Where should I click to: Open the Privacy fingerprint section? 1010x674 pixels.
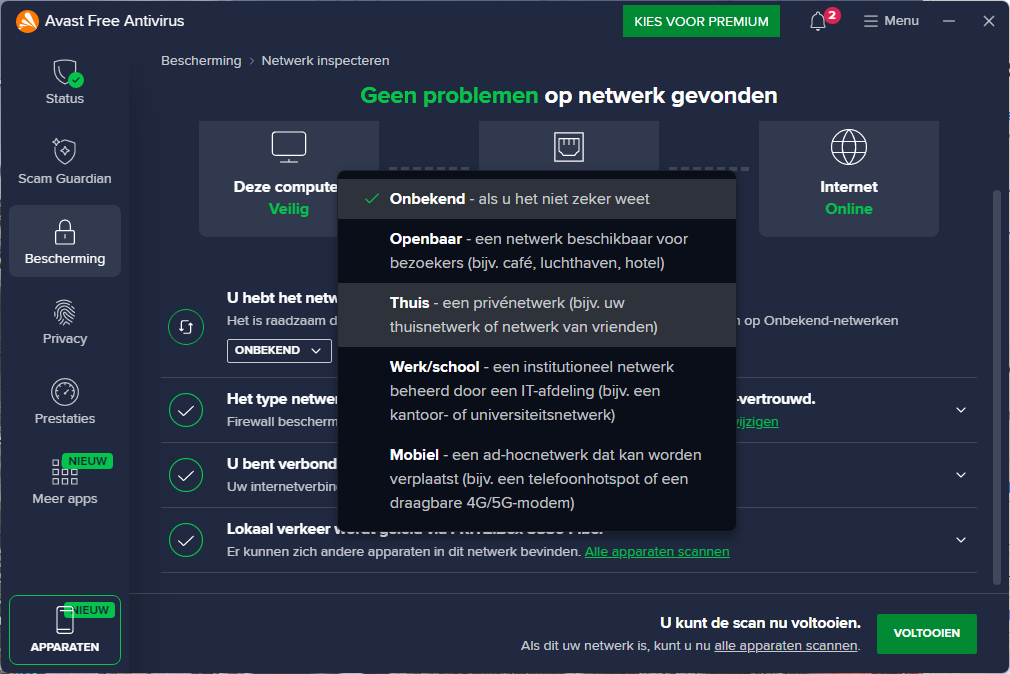pos(64,322)
